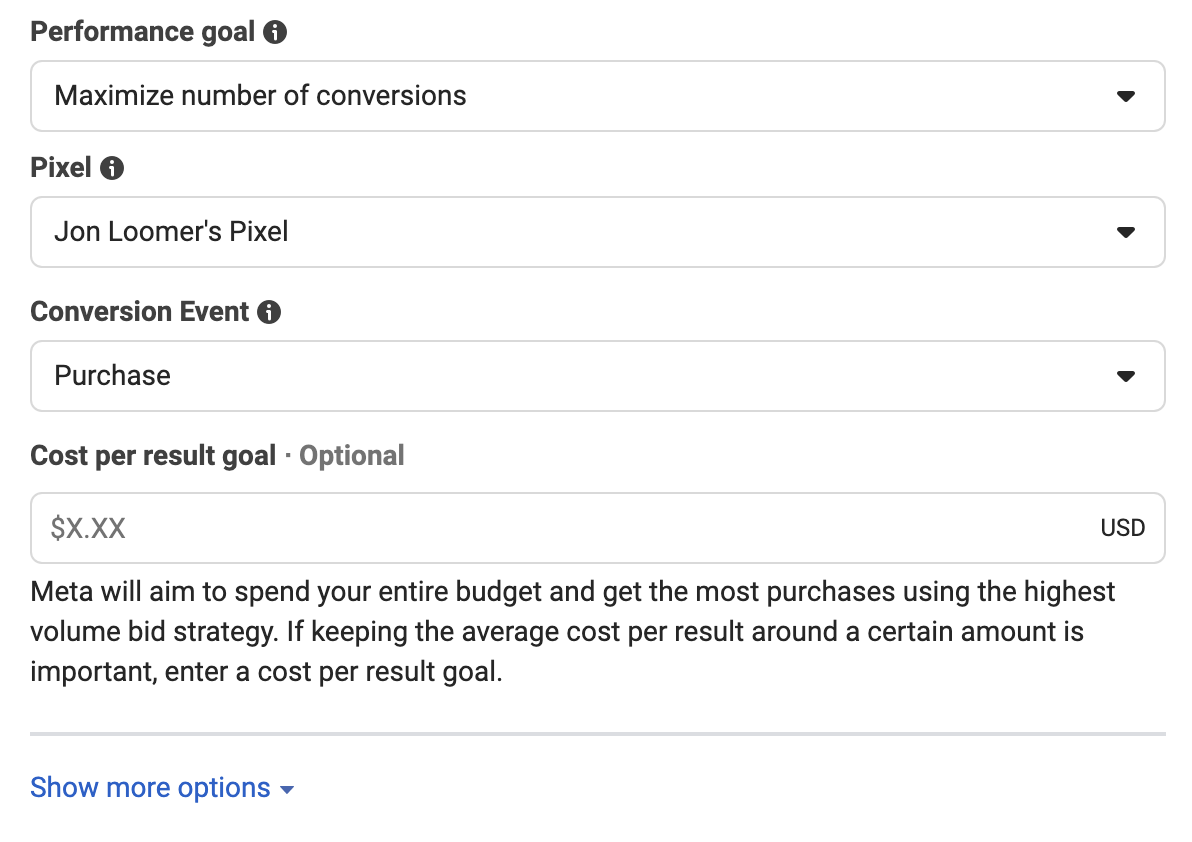Click the USD currency label
This screenshot has height=842, width=1192.
[x=1122, y=528]
